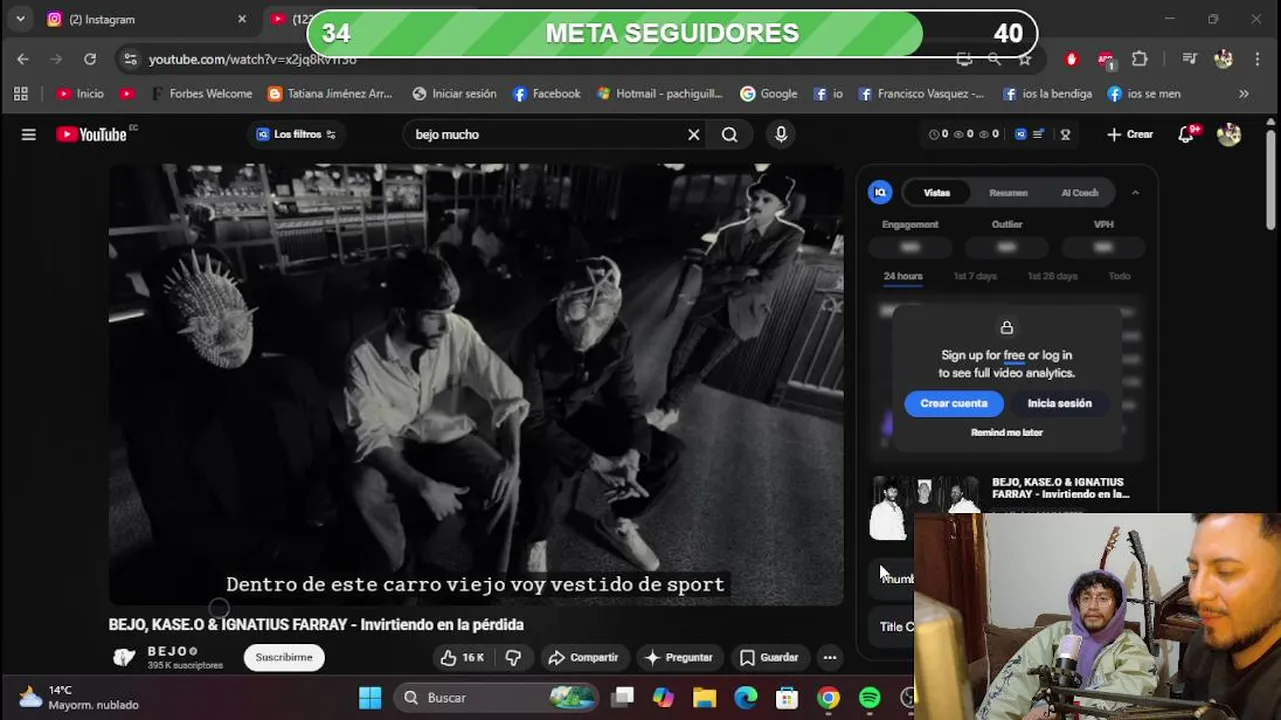Select the Todo range tab
Screen dimensions: 1281x720
click(1119, 276)
